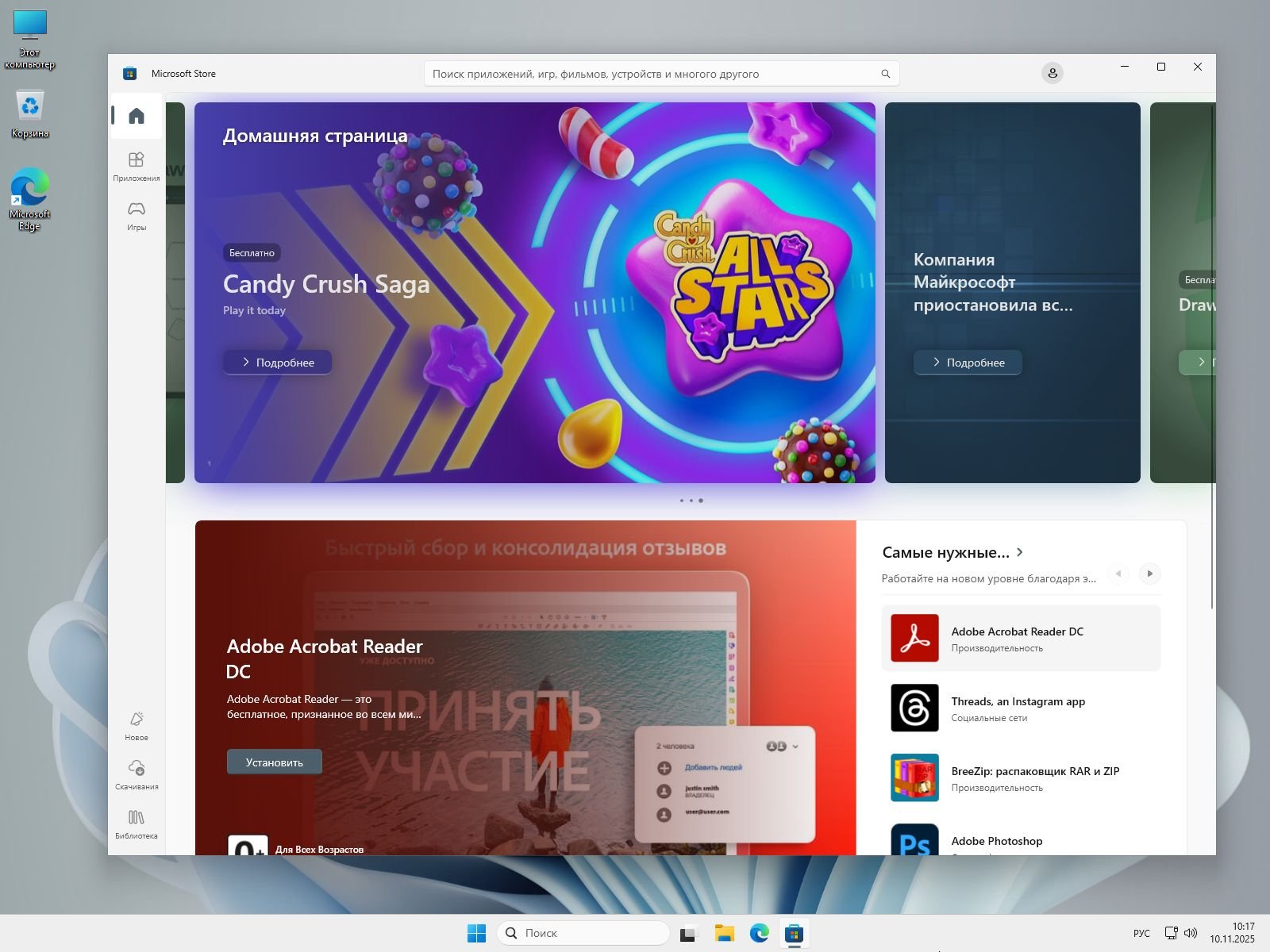Click the user profile account icon
The height and width of the screenshot is (952, 1270).
[x=1052, y=73]
